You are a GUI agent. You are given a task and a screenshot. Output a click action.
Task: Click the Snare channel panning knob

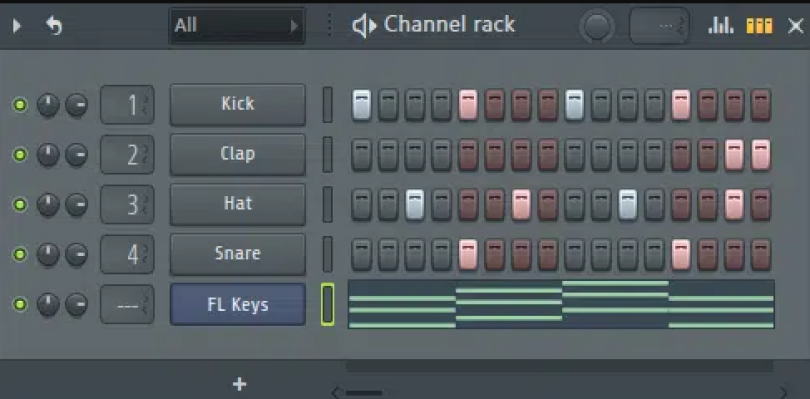48,254
